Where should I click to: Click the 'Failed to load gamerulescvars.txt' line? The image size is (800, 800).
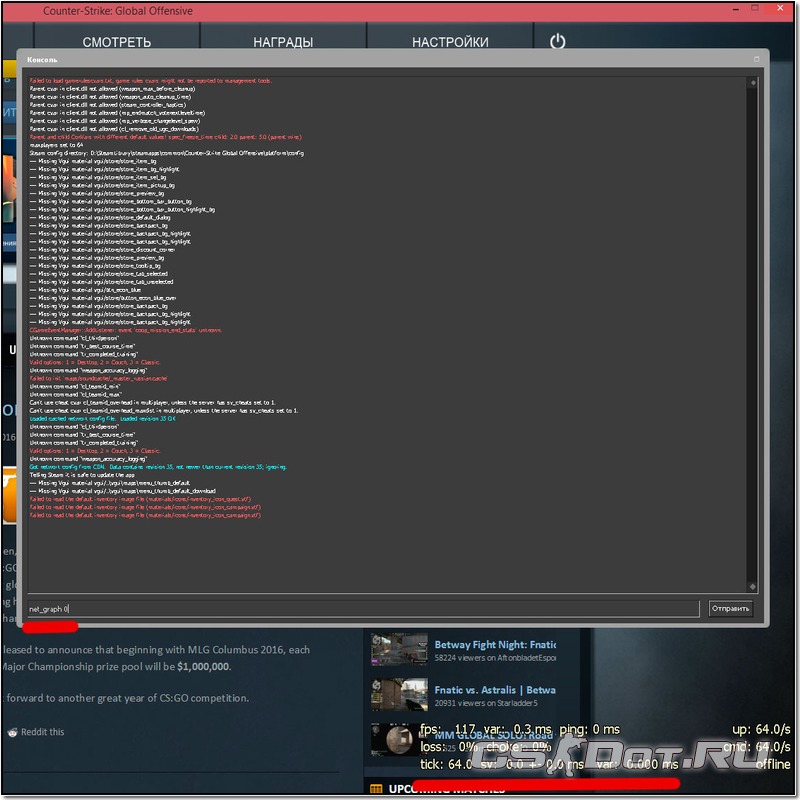[x=151, y=81]
